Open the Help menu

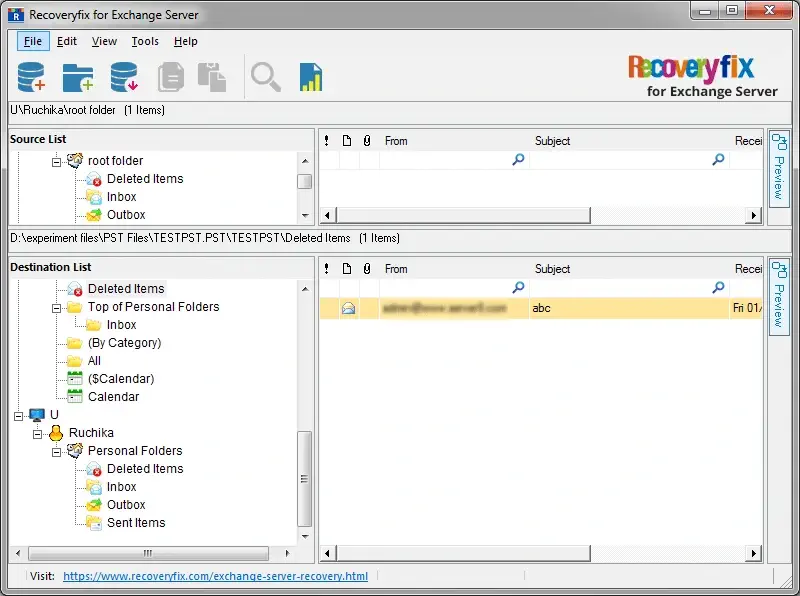pos(185,41)
